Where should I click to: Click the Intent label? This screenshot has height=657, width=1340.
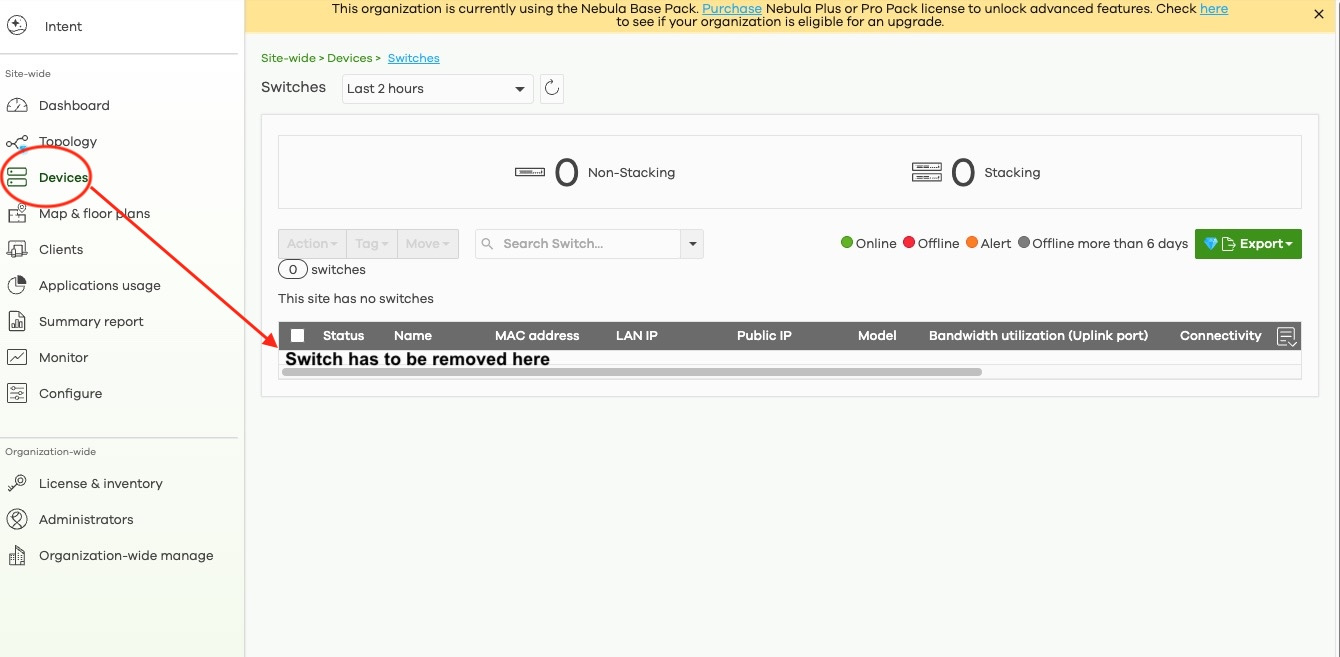click(x=64, y=26)
